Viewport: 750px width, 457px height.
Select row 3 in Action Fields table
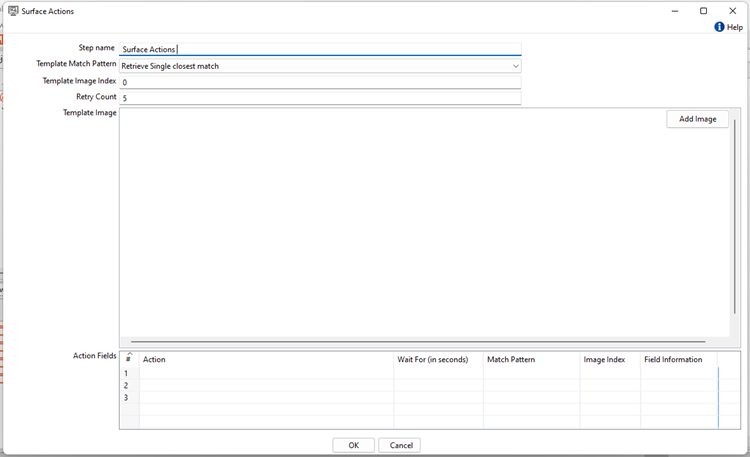pos(127,397)
